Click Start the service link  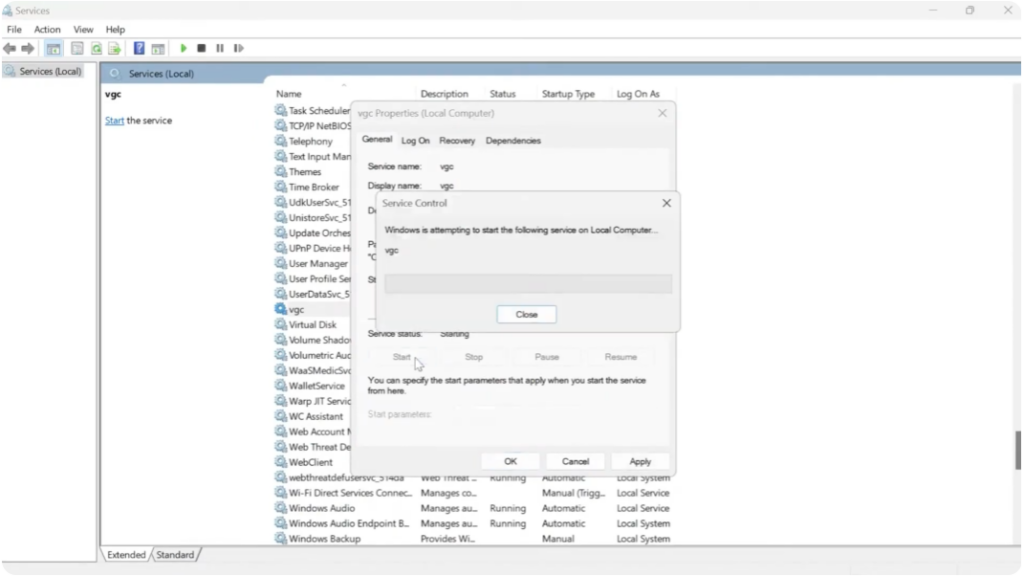click(x=114, y=120)
